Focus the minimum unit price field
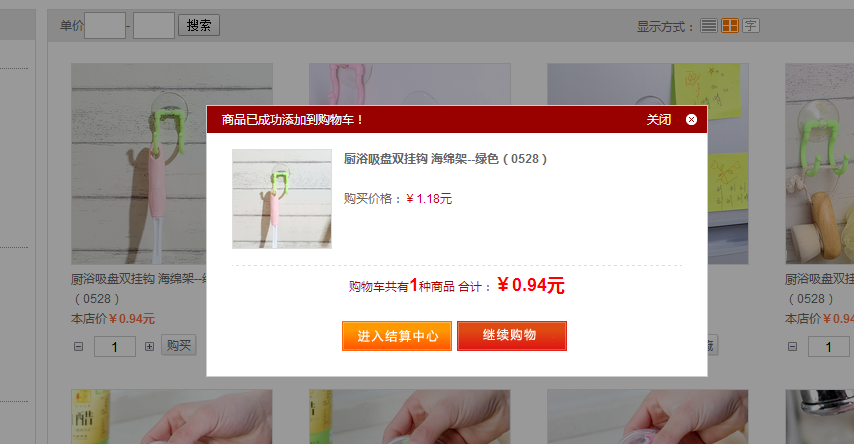 click(105, 26)
